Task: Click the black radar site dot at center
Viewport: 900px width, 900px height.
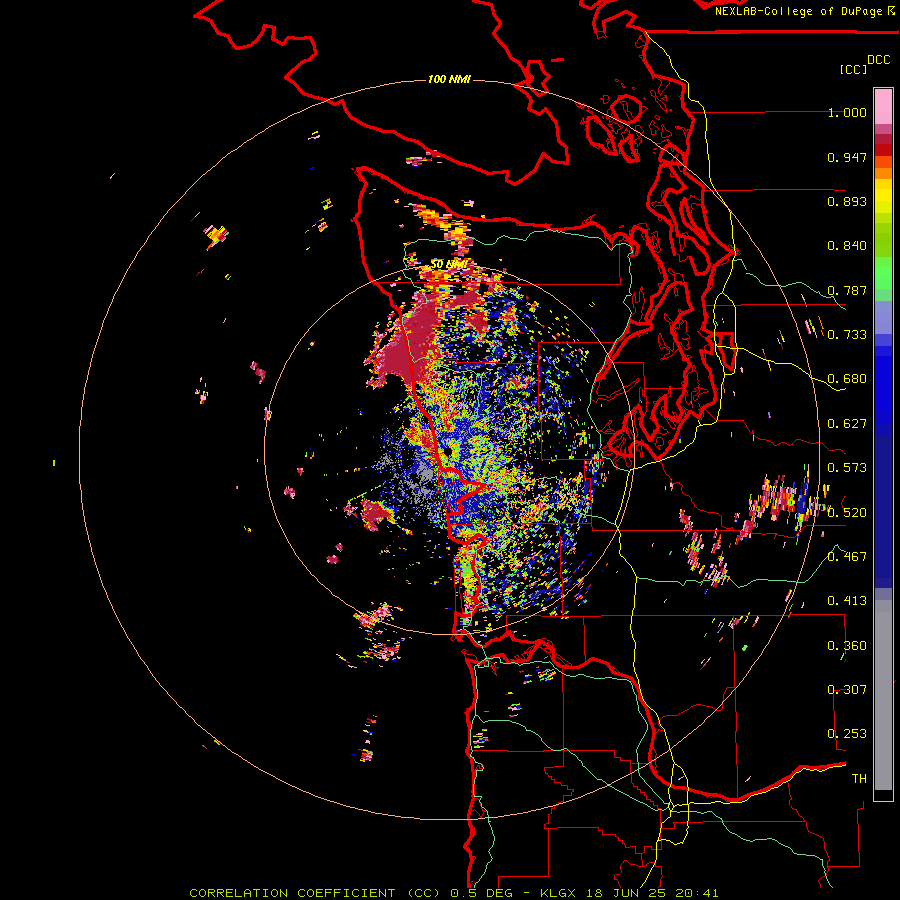Action: [448, 452]
